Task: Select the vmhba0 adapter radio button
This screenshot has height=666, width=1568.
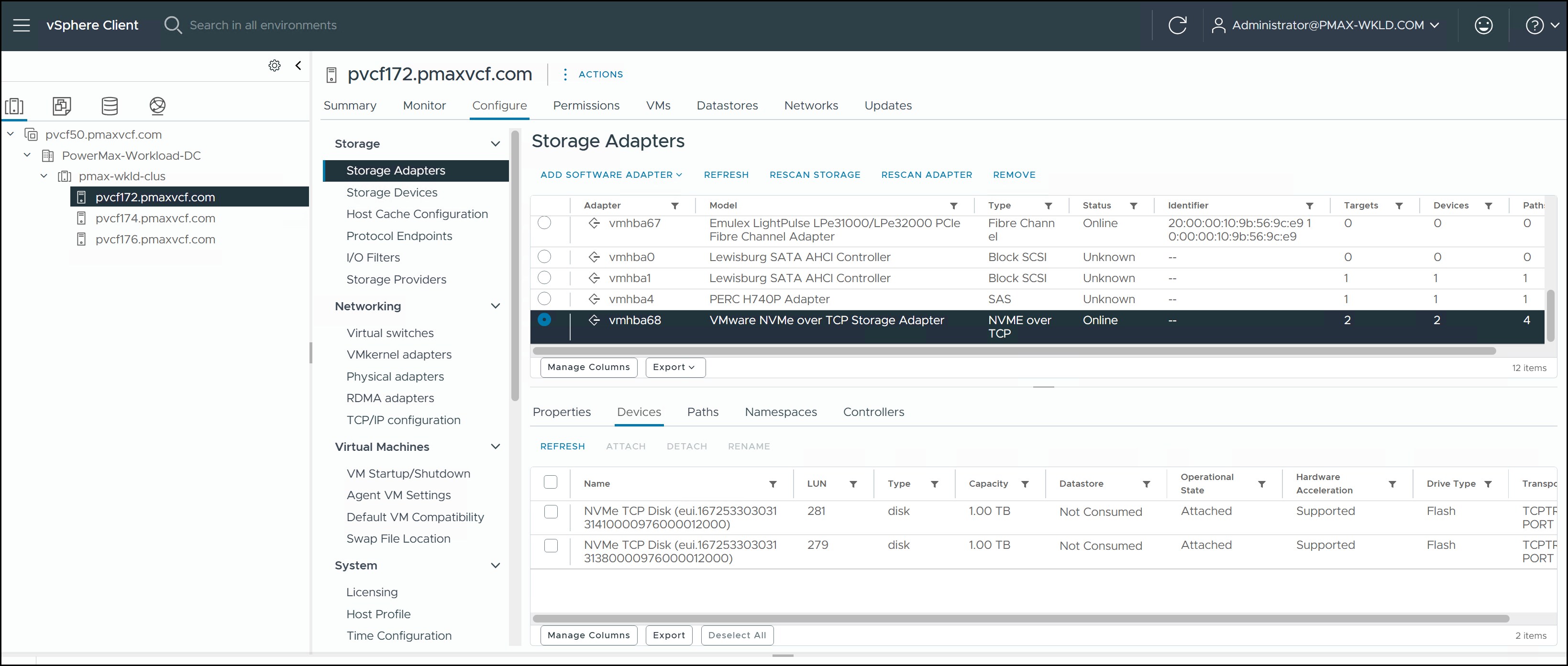Action: (544, 257)
